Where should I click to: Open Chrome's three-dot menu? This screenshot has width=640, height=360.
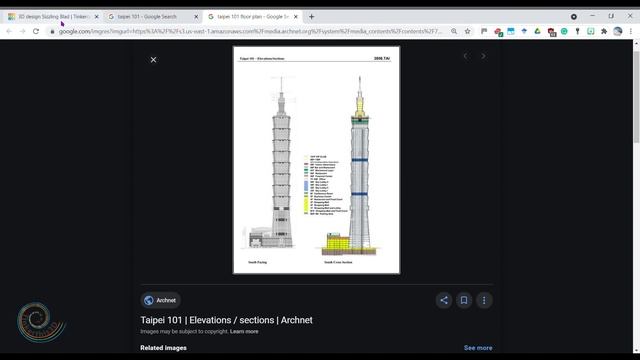point(631,31)
